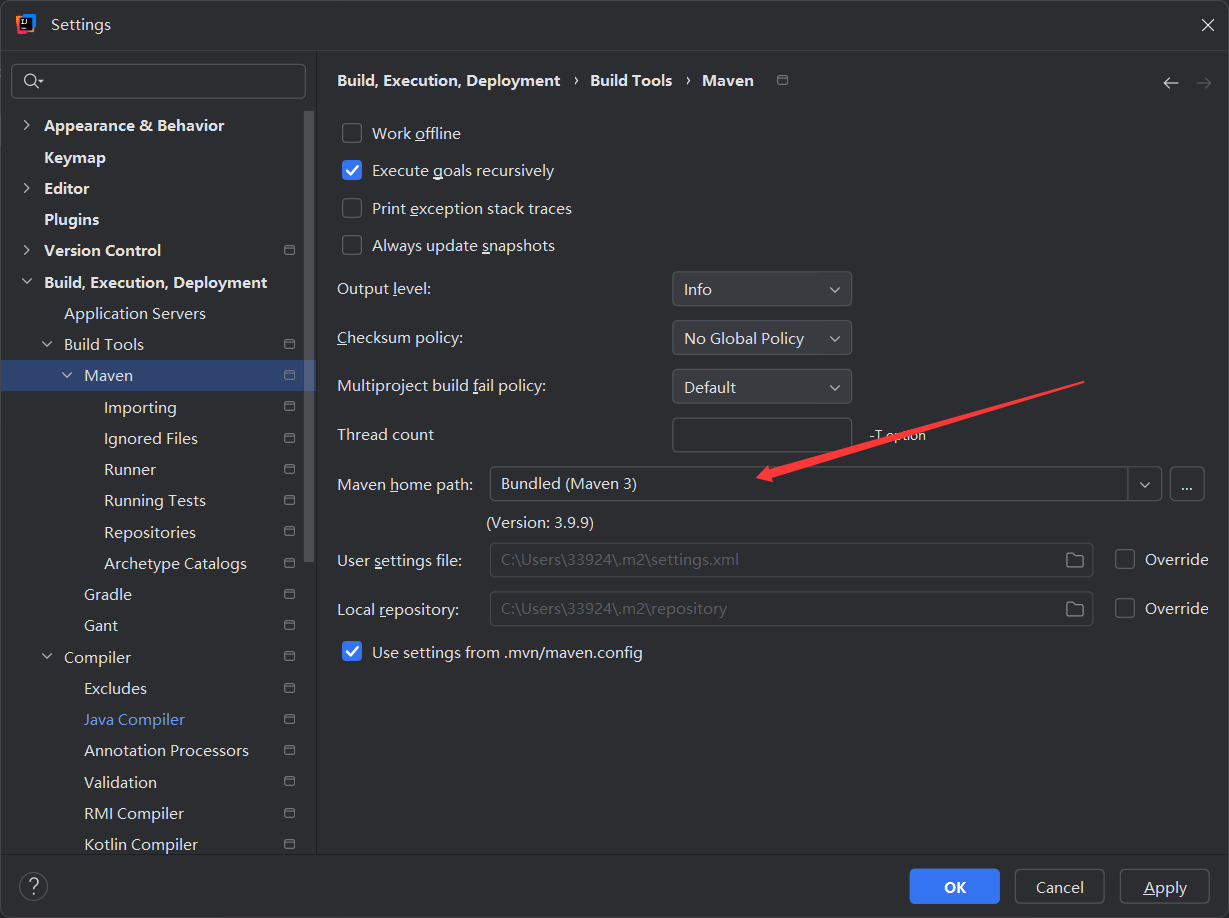This screenshot has height=918, width=1229.
Task: Click project icon on Repositories row
Action: coord(290,532)
